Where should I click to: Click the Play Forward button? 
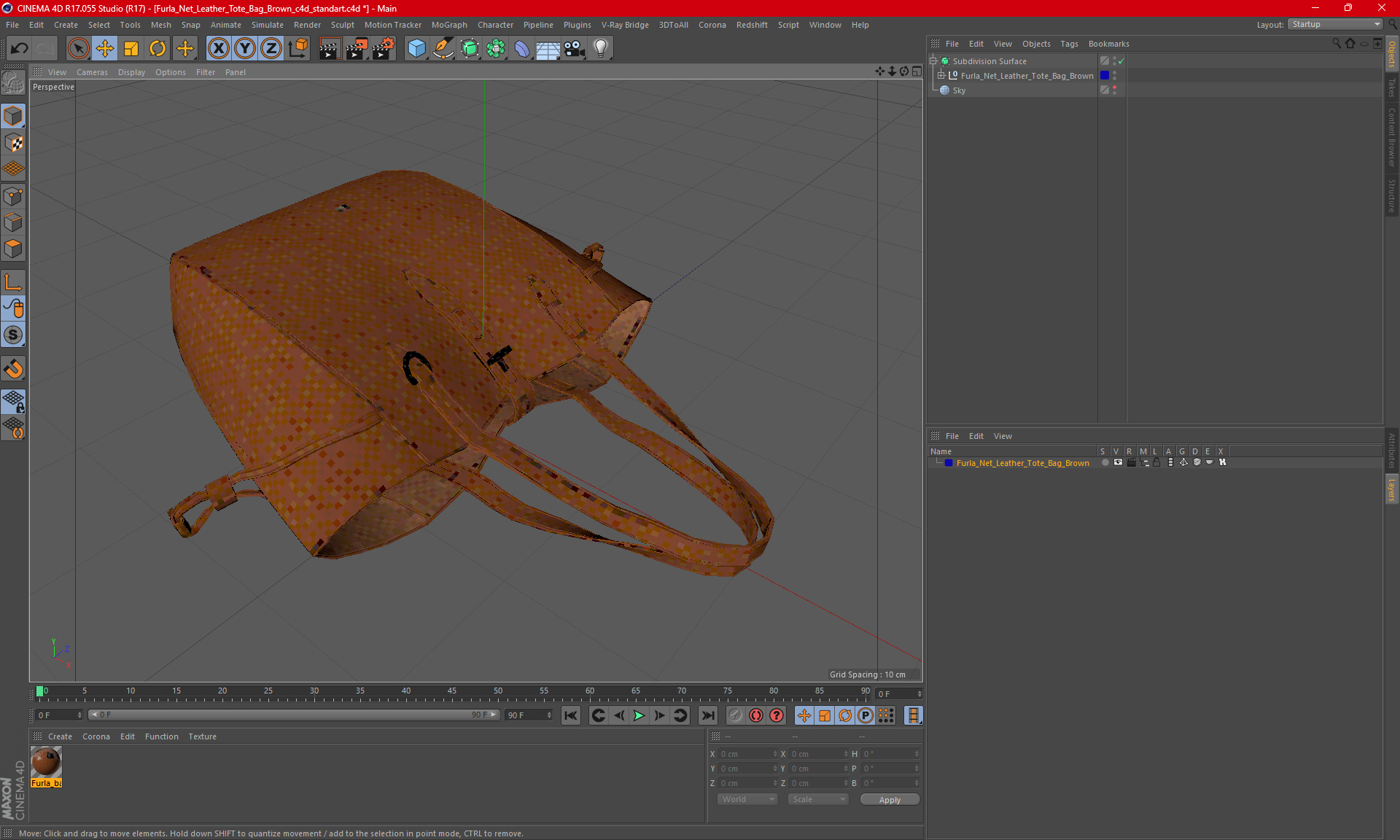coord(639,715)
